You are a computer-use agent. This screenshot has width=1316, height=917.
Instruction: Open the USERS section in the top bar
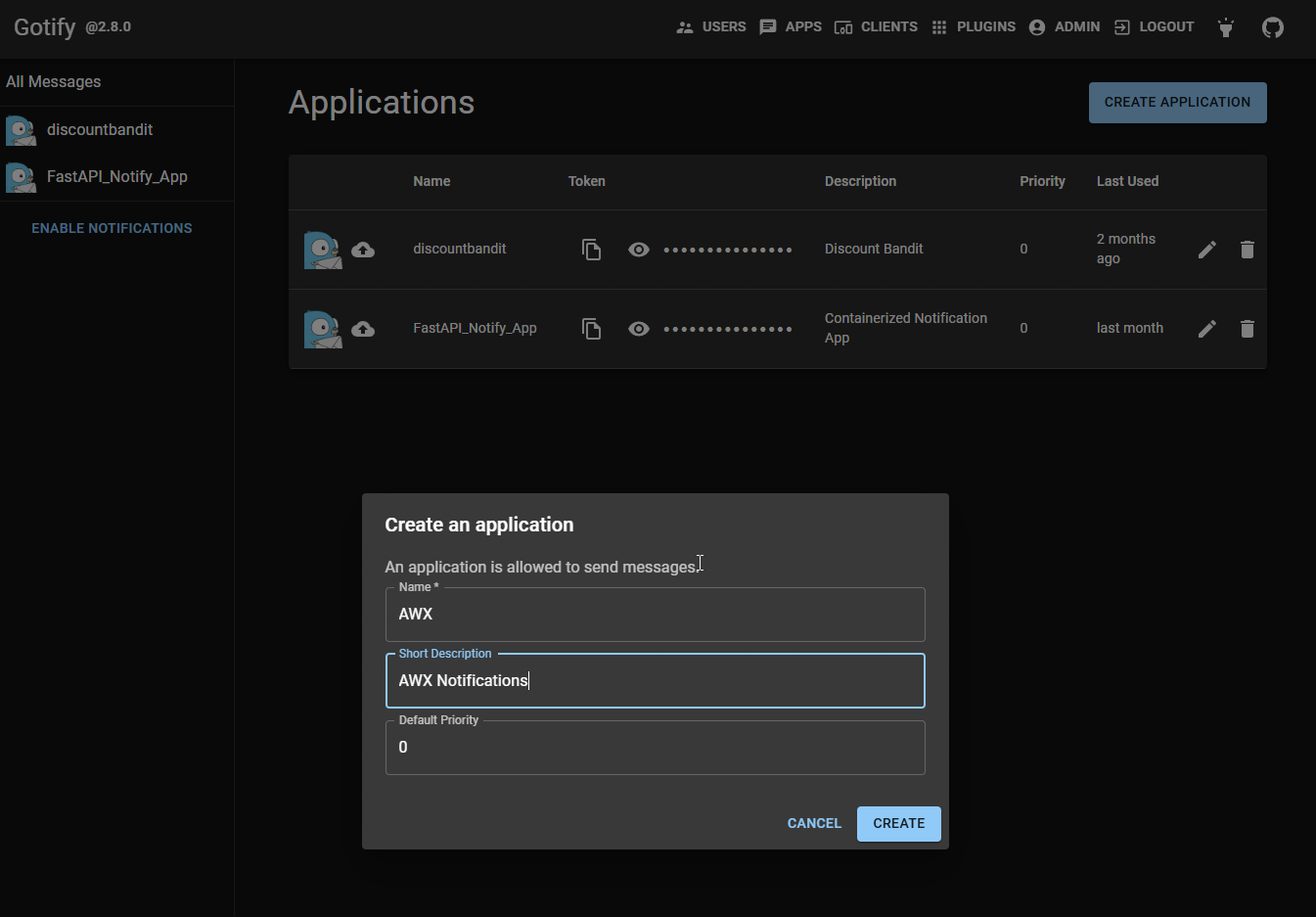tap(711, 26)
